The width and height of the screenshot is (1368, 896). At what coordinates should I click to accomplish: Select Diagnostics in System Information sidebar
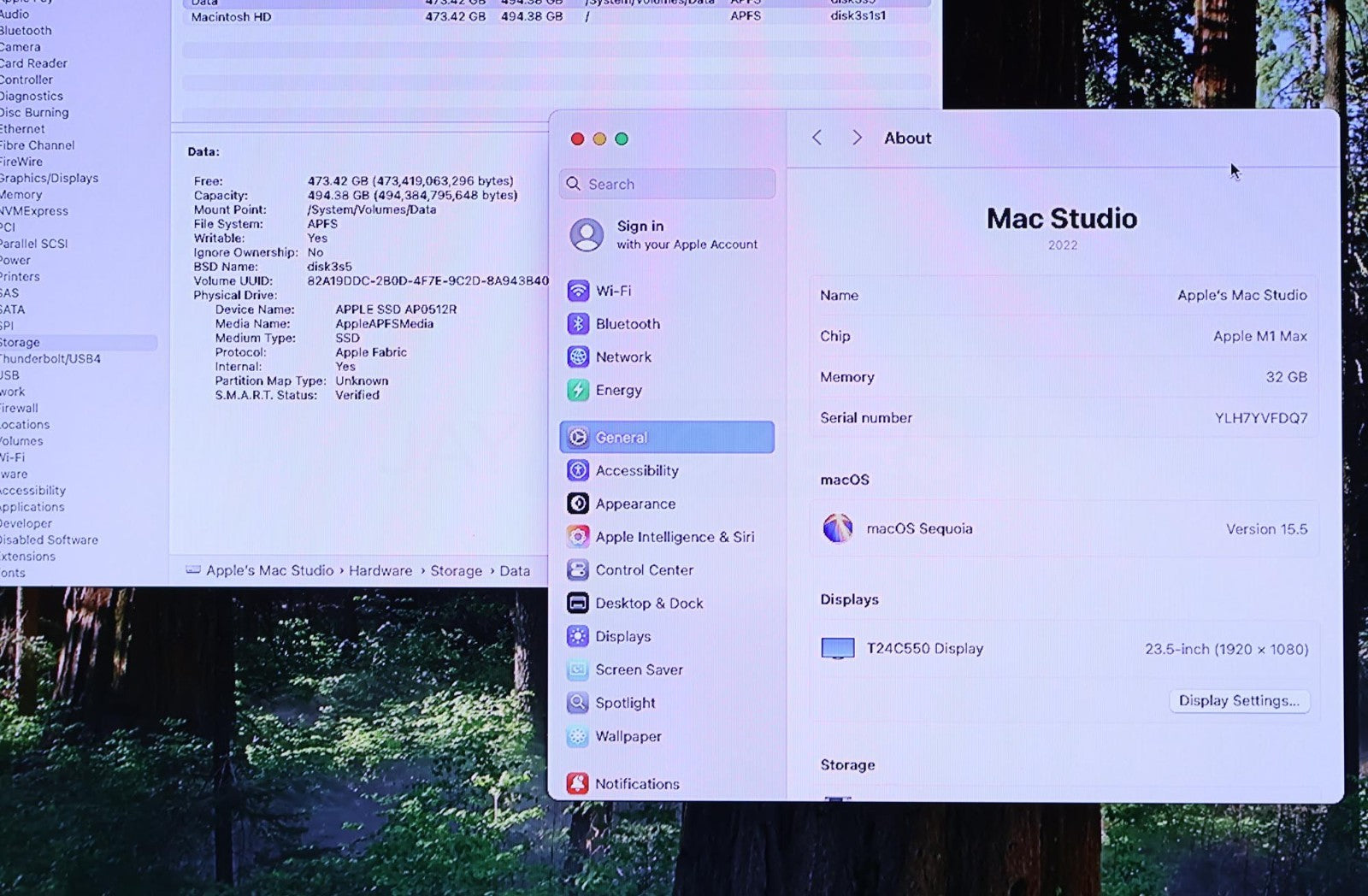[31, 97]
